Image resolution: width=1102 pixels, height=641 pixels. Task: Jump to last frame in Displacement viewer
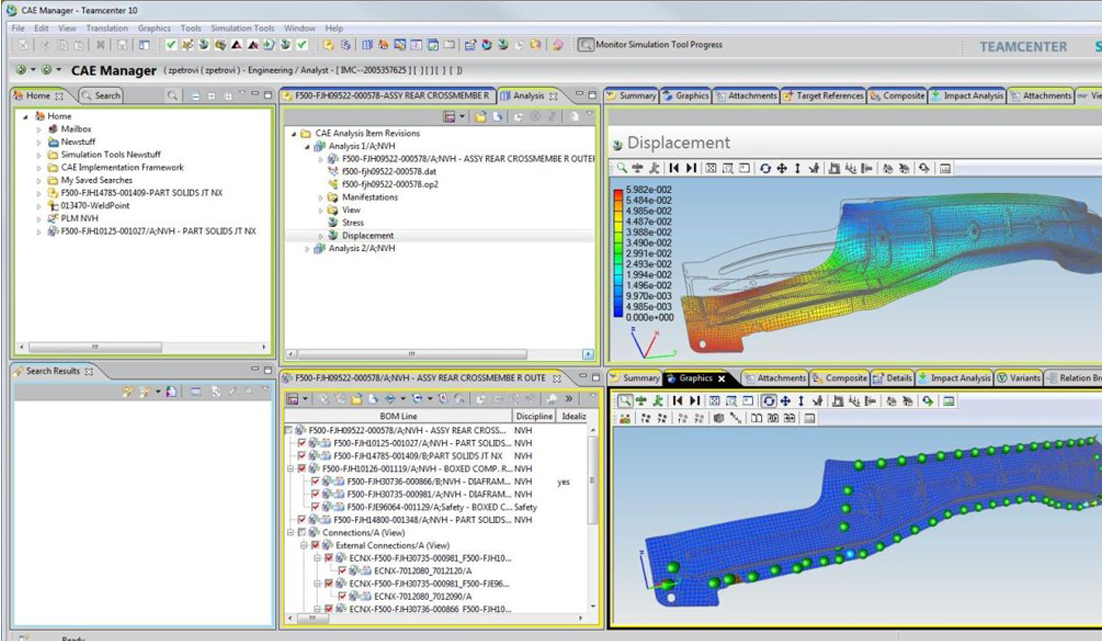click(692, 168)
